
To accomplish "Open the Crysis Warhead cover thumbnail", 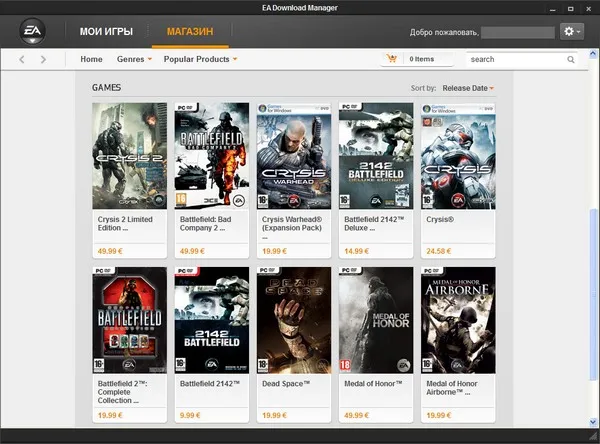I will pyautogui.click(x=294, y=155).
